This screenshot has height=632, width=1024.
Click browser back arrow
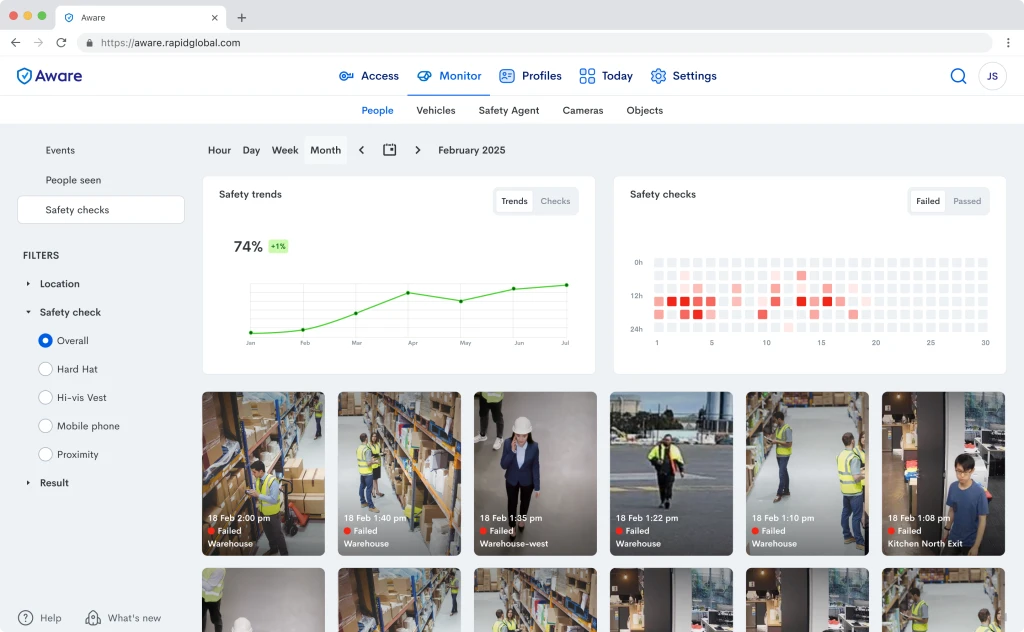point(16,42)
